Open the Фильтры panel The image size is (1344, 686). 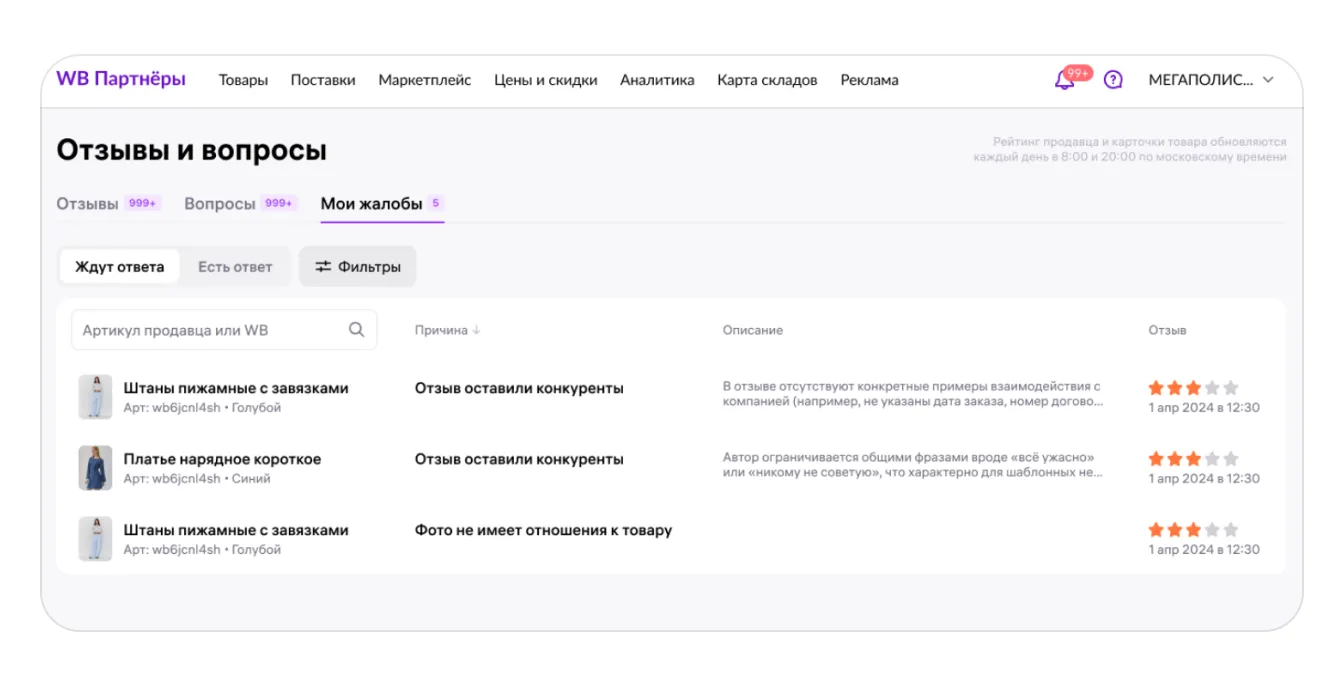click(x=358, y=267)
